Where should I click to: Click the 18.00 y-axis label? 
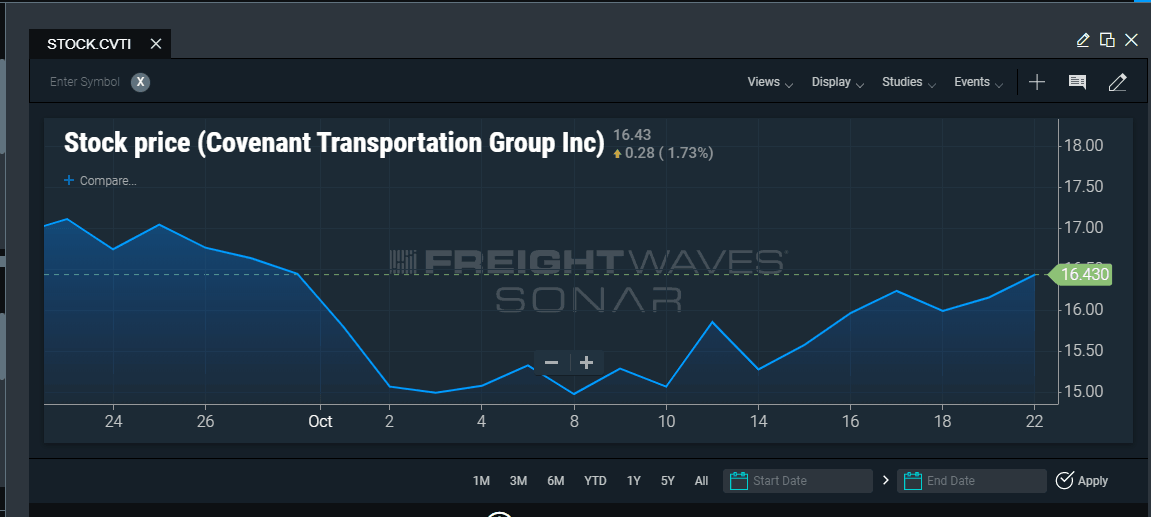(x=1084, y=145)
